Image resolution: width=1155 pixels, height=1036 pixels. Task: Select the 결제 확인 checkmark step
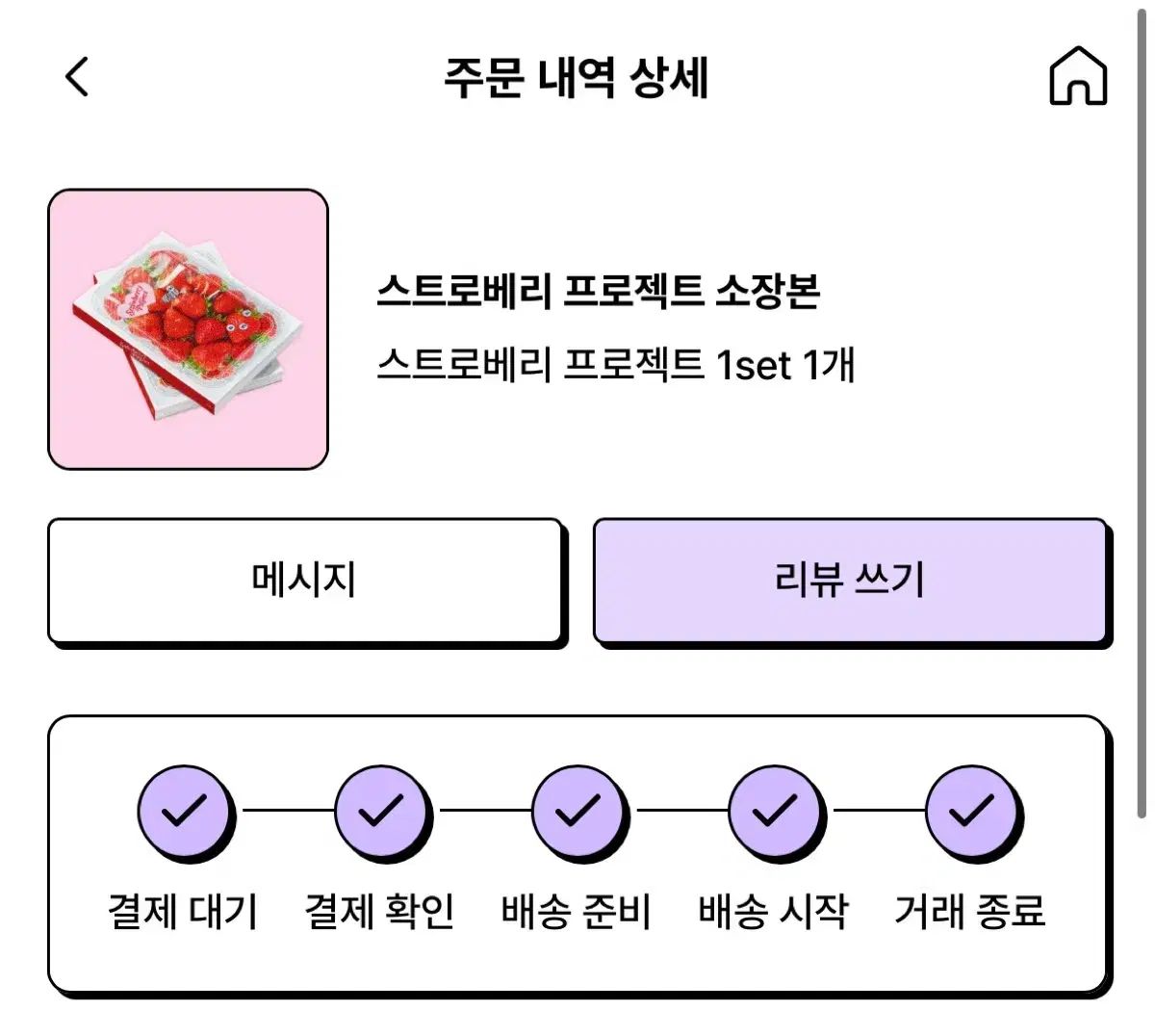[x=381, y=812]
